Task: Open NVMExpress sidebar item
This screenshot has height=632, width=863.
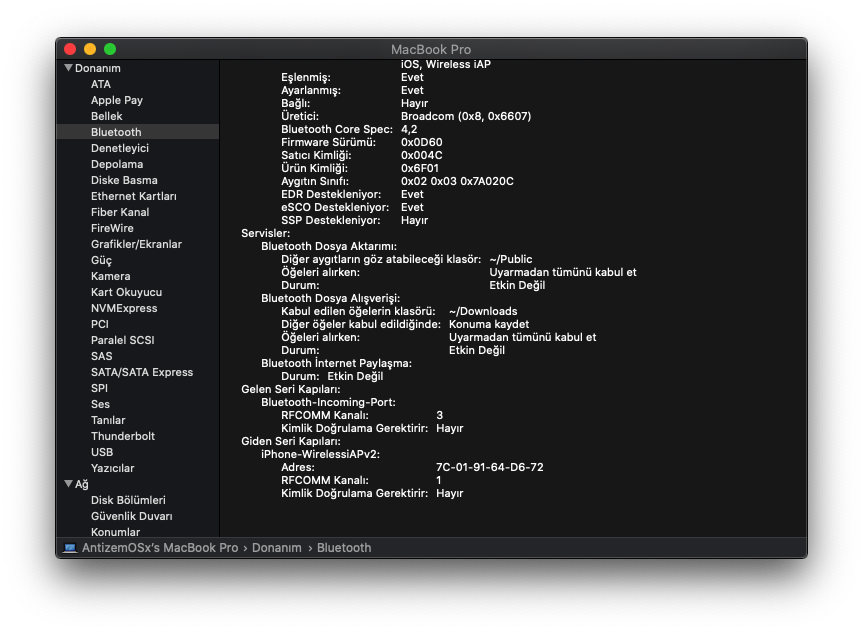Action: pos(124,308)
